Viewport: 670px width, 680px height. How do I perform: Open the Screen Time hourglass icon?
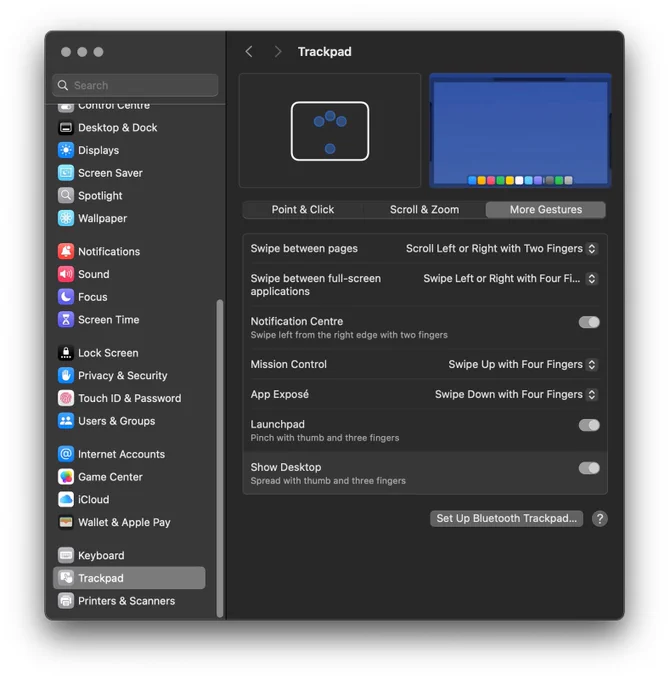[65, 320]
